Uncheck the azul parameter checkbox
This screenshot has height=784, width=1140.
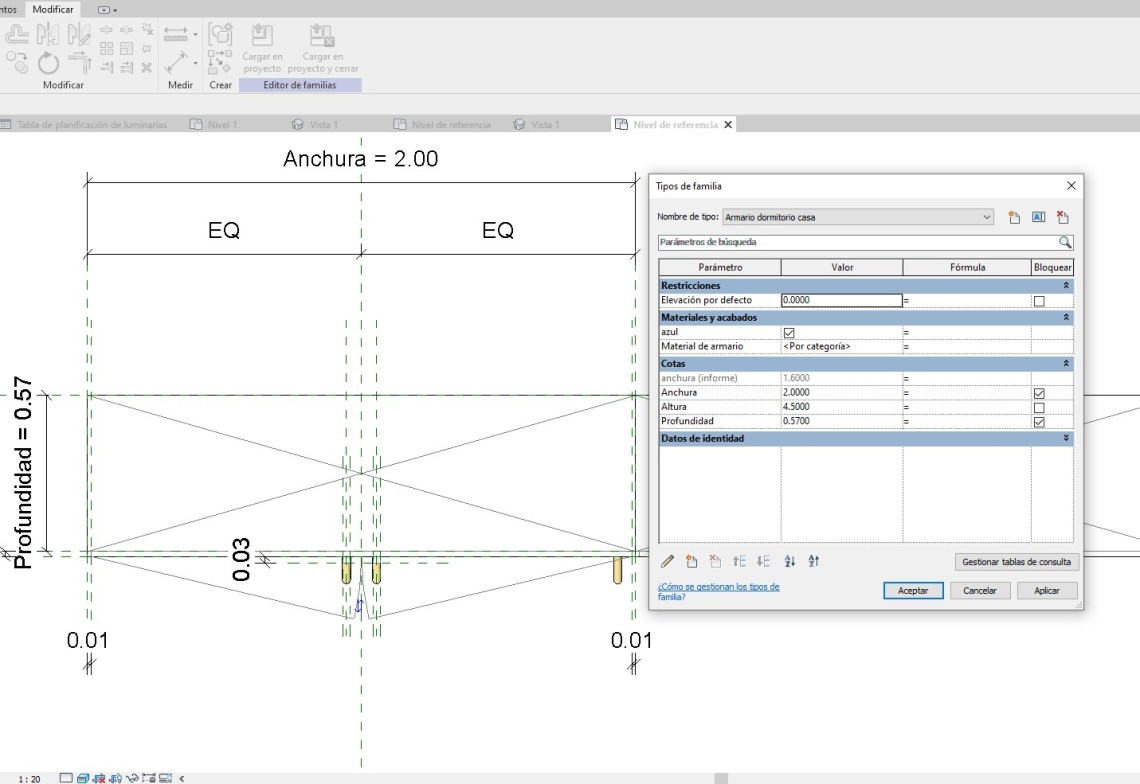pyautogui.click(x=789, y=332)
